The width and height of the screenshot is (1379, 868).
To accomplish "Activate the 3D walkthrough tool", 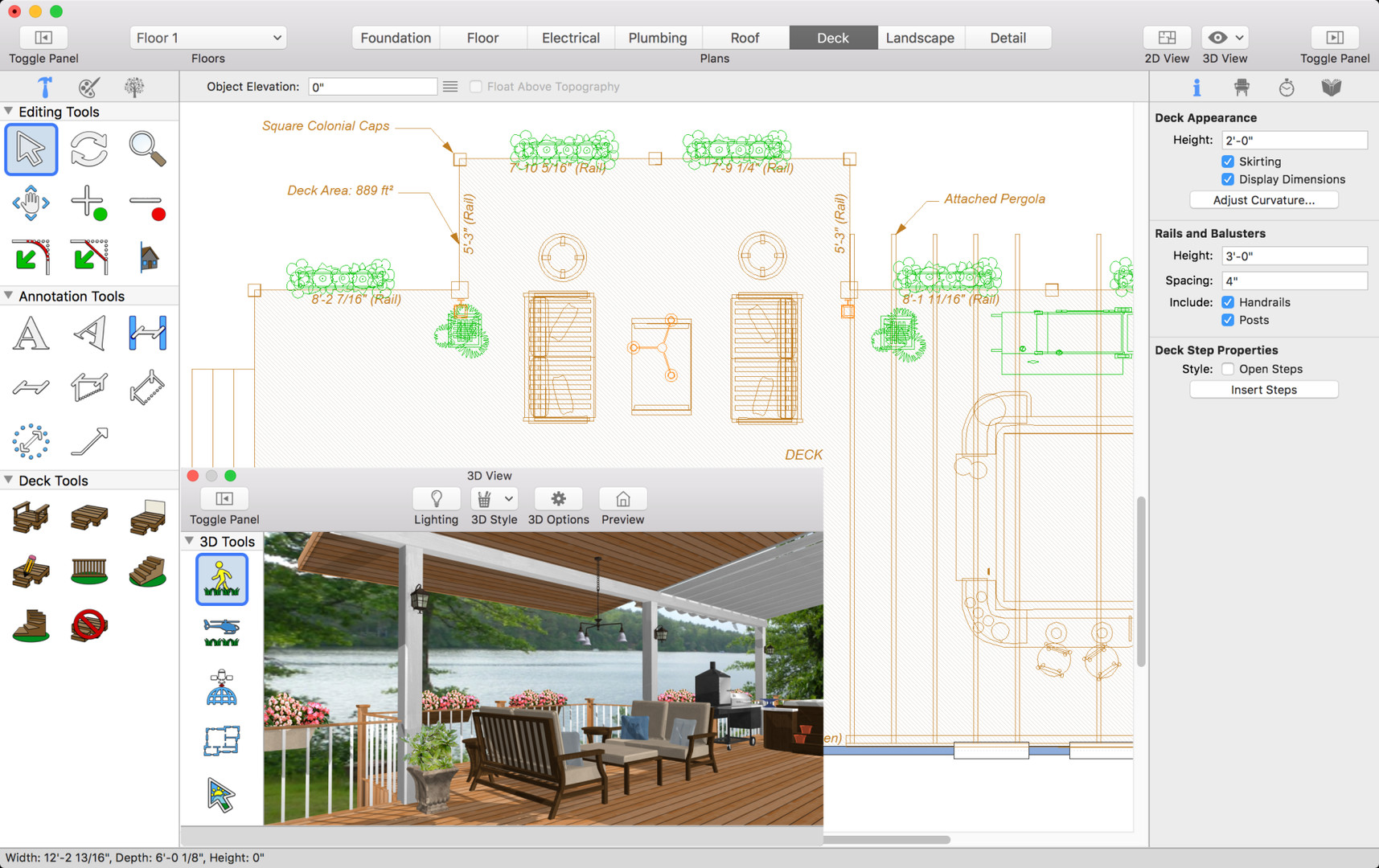I will [222, 579].
